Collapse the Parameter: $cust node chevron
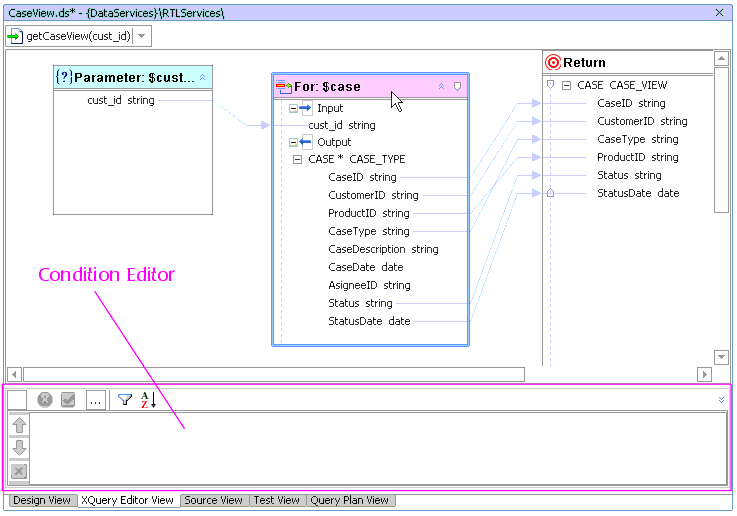 tap(203, 77)
